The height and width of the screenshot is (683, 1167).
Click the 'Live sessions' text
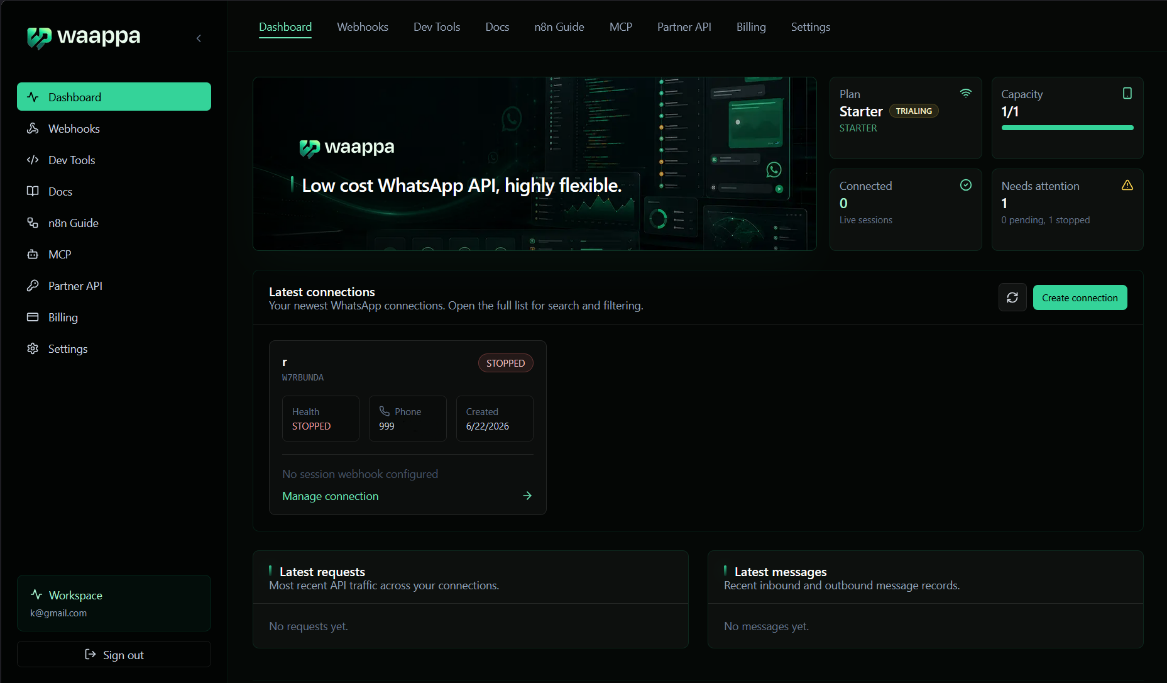pyautogui.click(x=866, y=220)
